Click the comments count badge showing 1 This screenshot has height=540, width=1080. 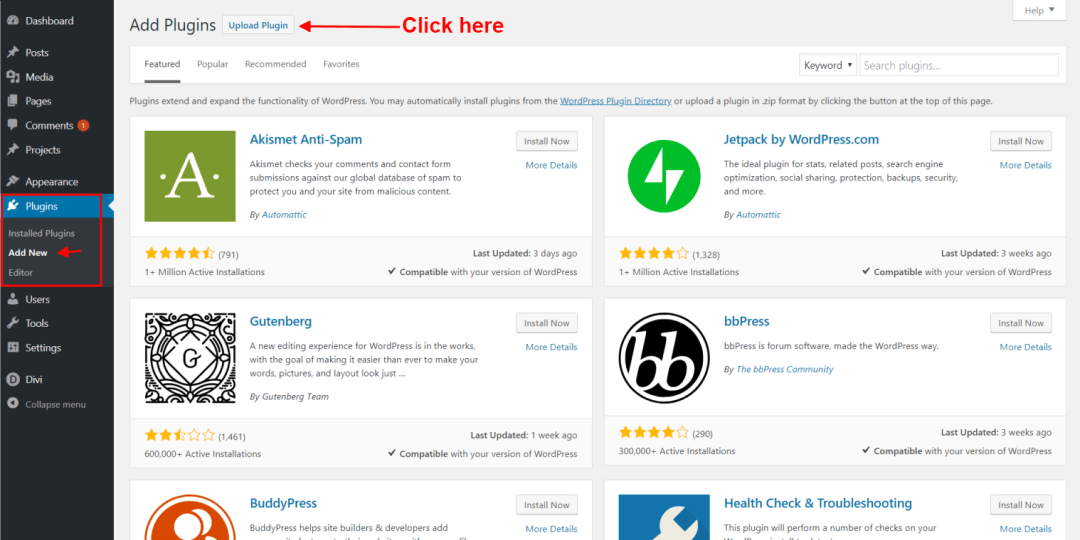pyautogui.click(x=83, y=125)
